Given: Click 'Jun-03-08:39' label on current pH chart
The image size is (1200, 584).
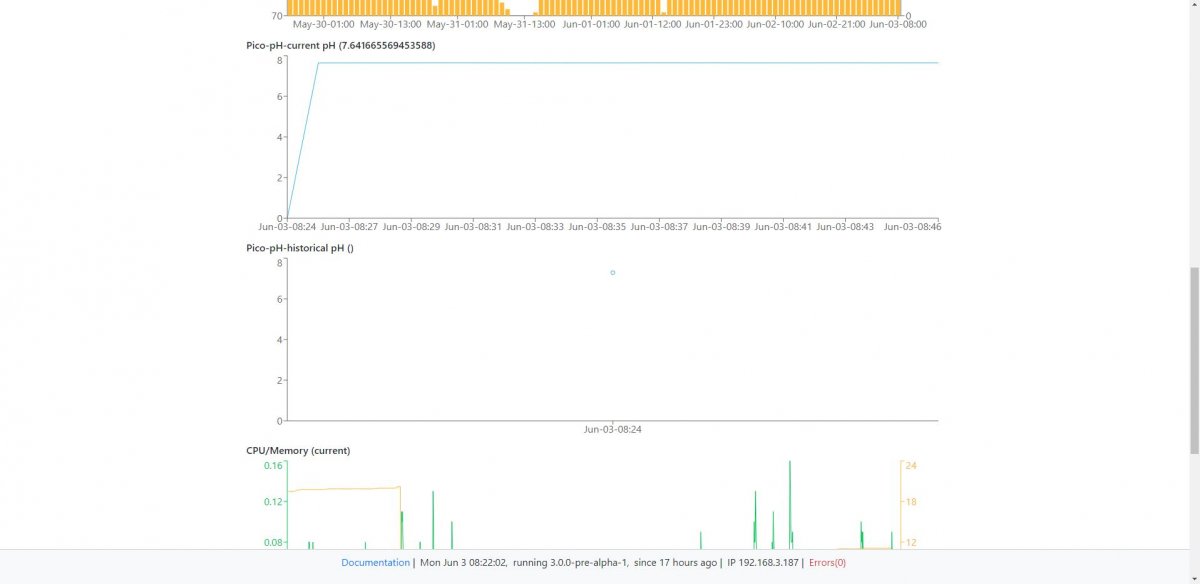Looking at the screenshot, I should 721,227.
